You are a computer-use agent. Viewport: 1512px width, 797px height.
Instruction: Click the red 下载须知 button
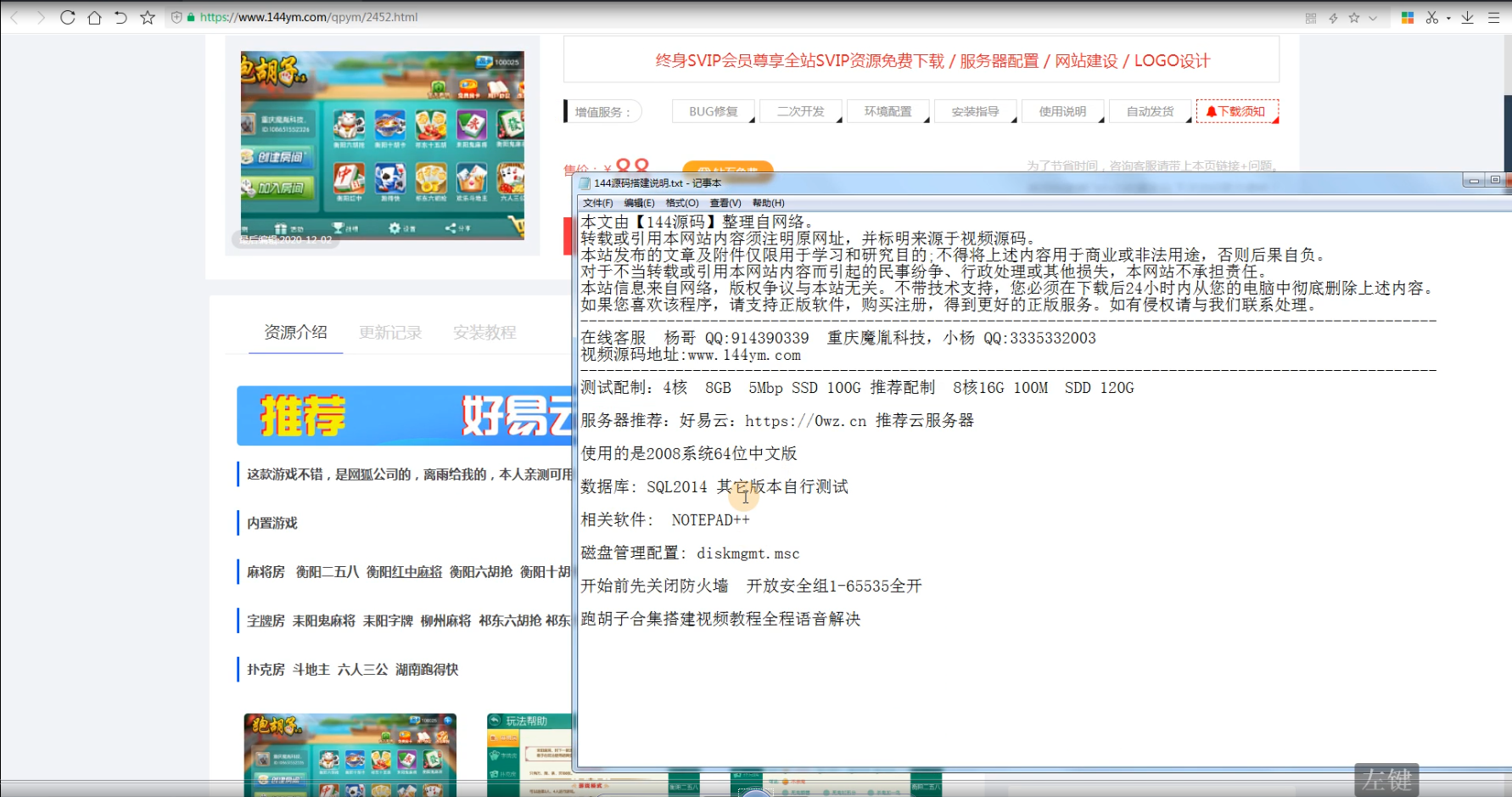1237,110
